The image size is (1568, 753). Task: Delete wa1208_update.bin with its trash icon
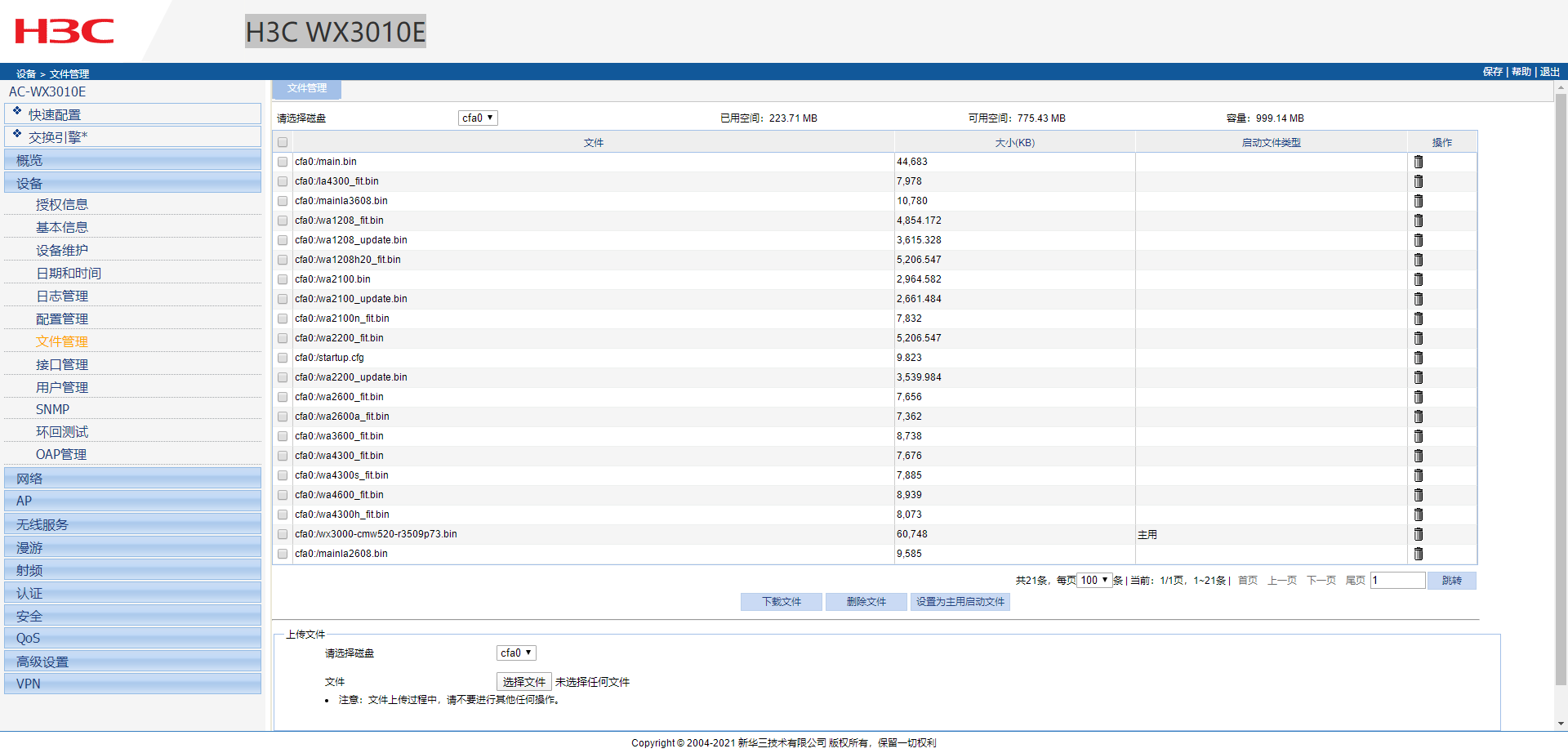click(1419, 240)
